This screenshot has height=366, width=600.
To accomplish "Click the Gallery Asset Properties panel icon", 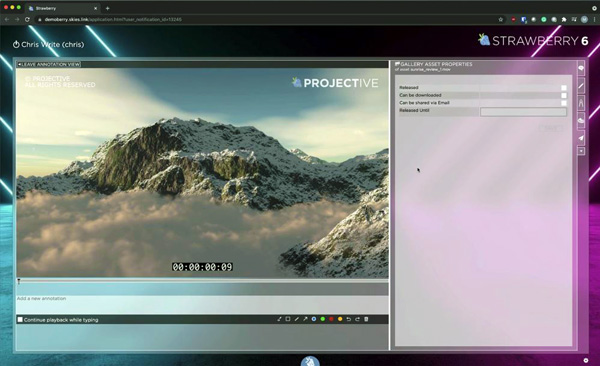I will [x=397, y=64].
